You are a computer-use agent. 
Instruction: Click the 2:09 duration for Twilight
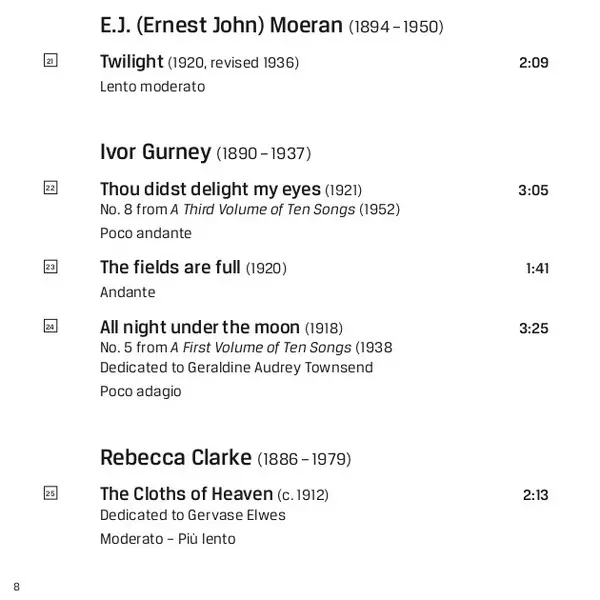point(534,62)
